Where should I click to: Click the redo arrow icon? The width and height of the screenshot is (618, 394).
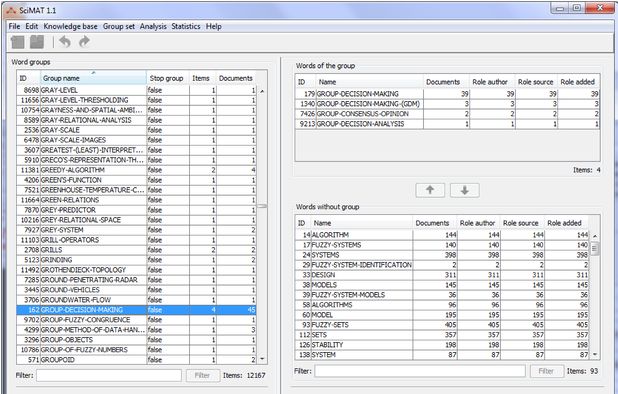click(x=84, y=41)
